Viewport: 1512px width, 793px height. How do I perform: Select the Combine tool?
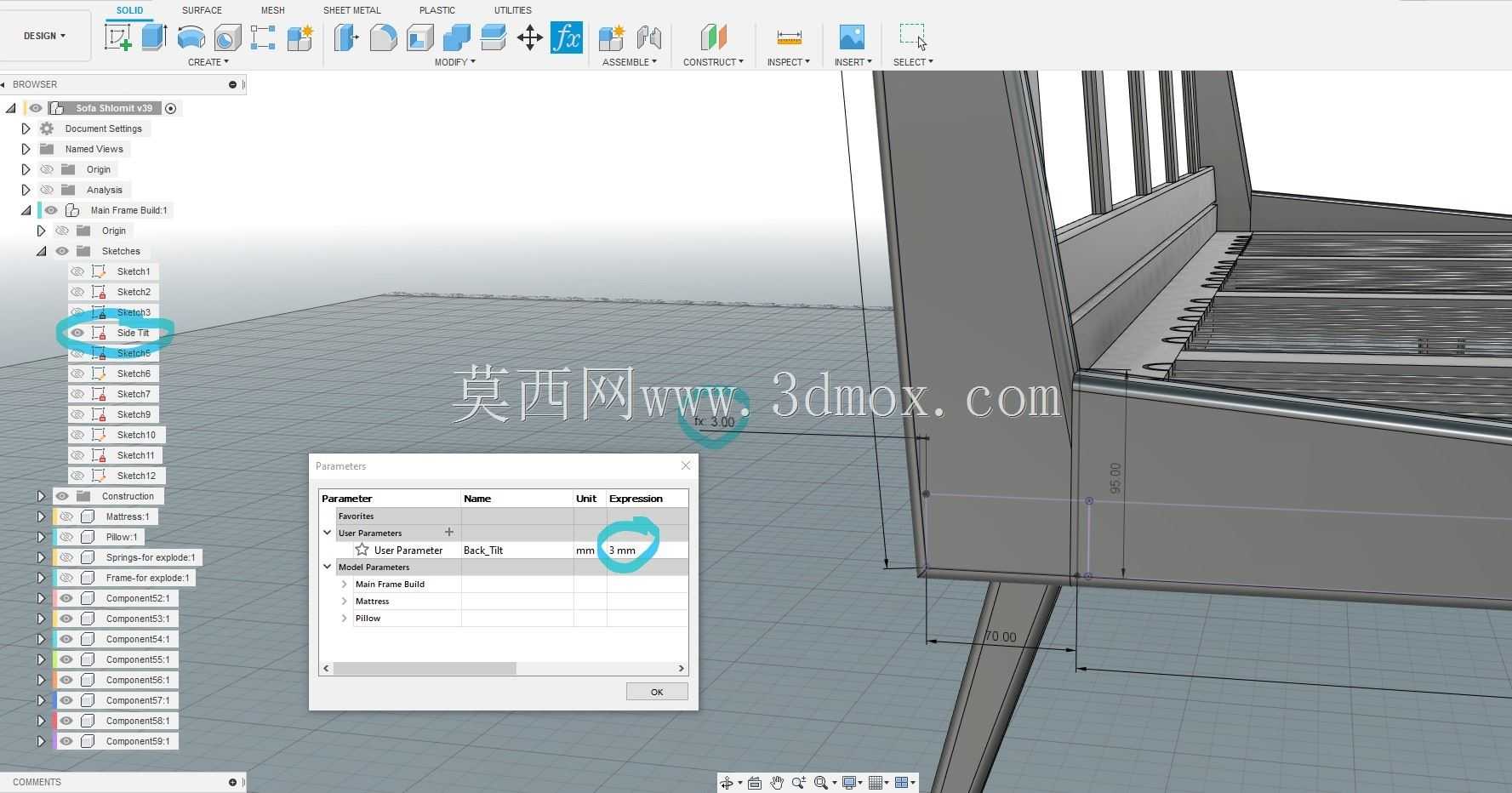(457, 37)
